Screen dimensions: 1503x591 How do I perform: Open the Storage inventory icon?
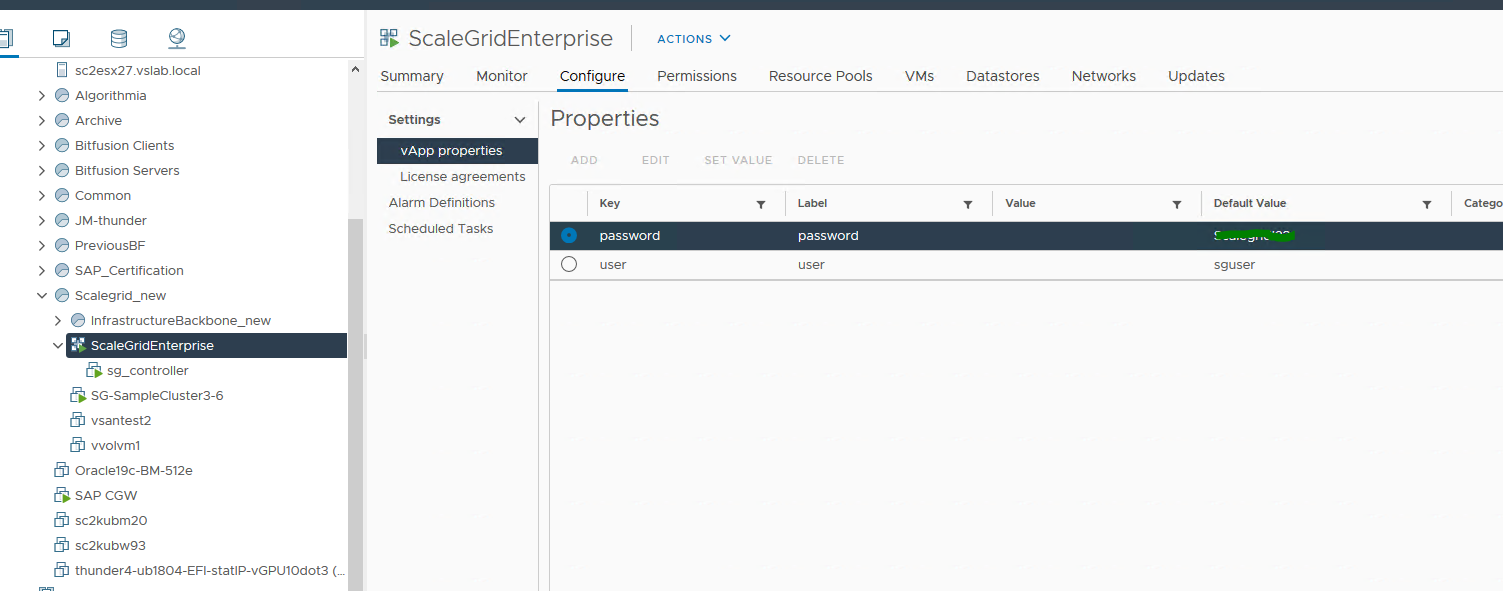[119, 39]
